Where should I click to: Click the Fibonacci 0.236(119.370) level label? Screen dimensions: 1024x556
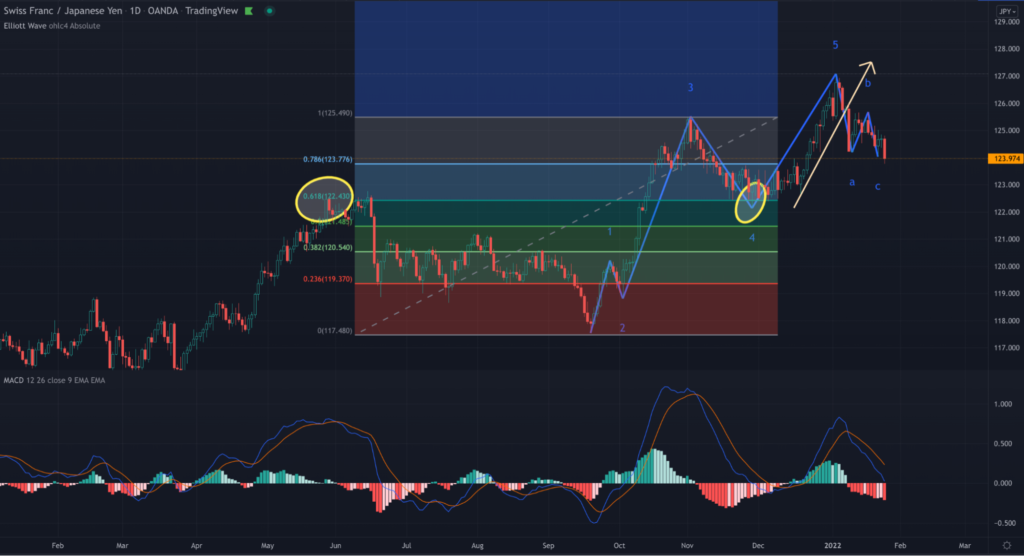tap(328, 280)
